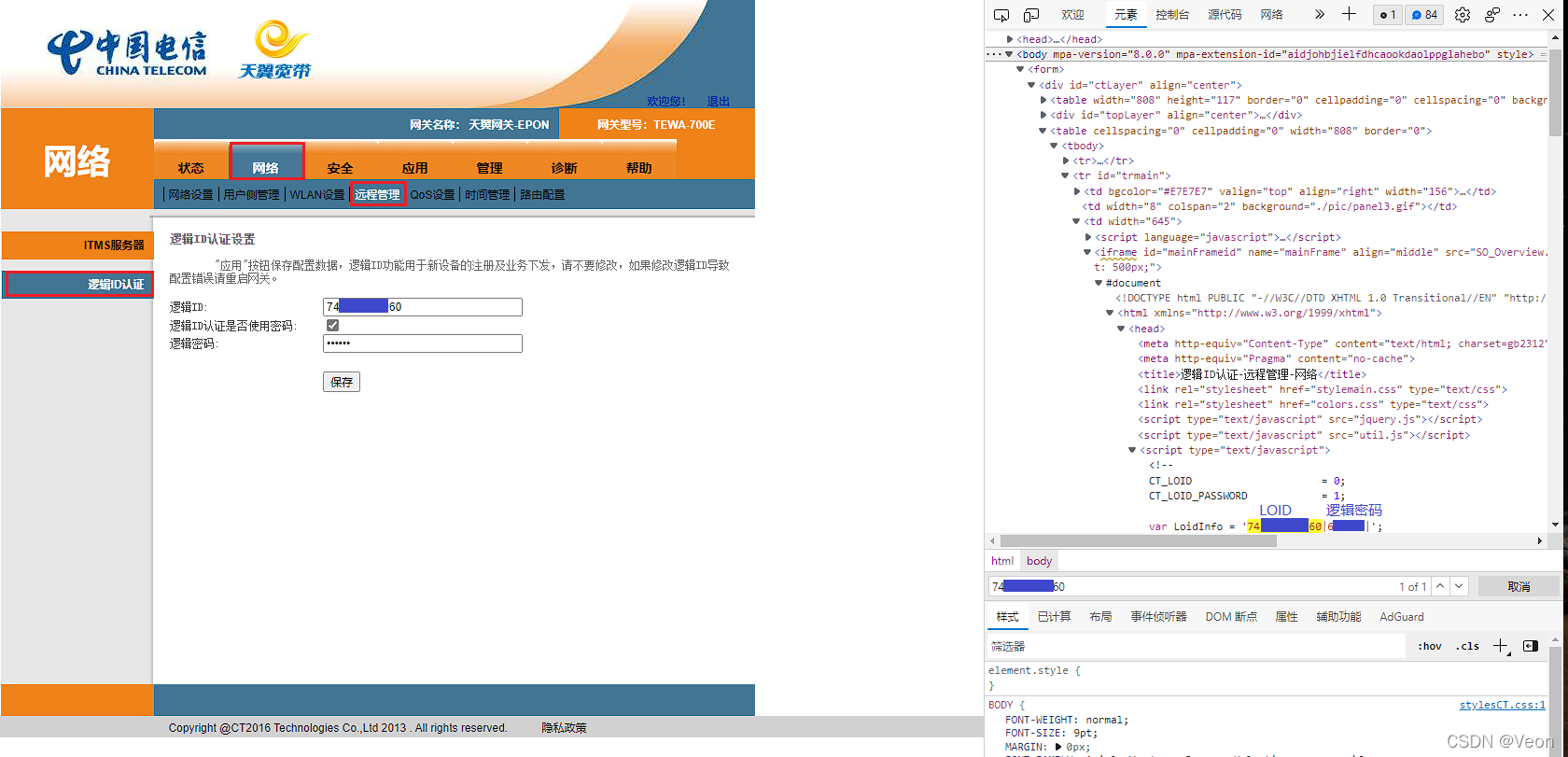The image size is (1568, 757).
Task: Switch to DevTools 控制台 tab
Action: point(1172,15)
